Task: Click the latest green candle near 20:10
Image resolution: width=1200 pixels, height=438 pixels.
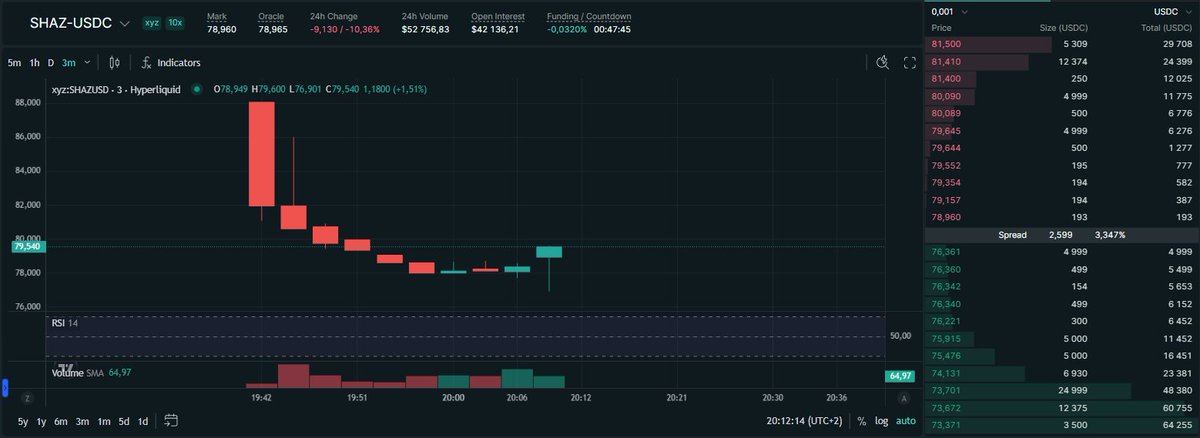Action: (x=549, y=252)
